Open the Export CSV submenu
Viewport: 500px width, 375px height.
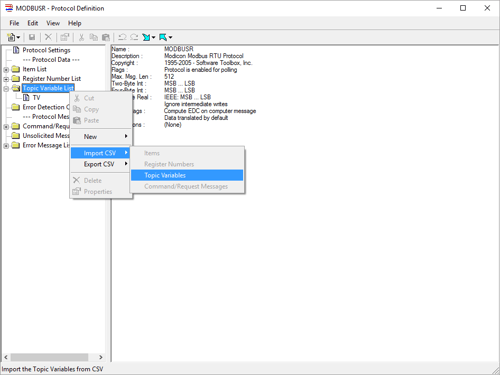coord(101,164)
